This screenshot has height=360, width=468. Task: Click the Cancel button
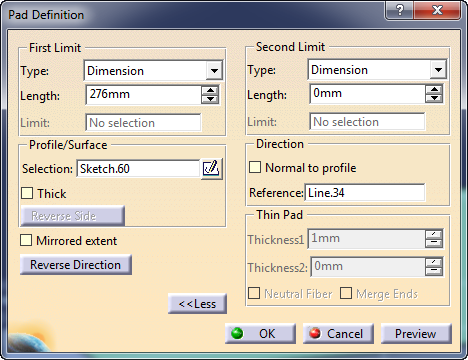338,333
